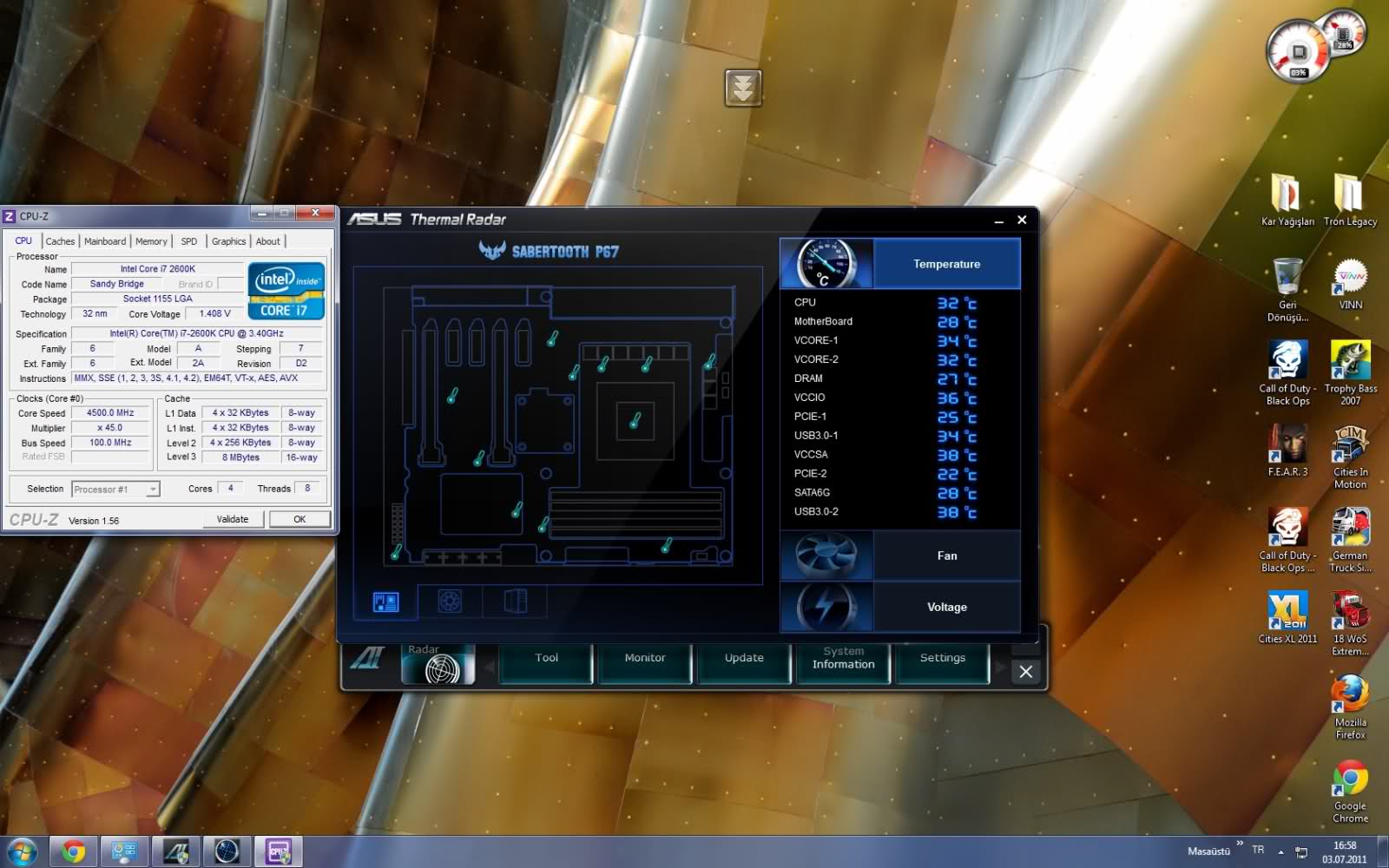This screenshot has height=868, width=1389.
Task: Click the CPU meter gauge desktop gadget
Action: click(1298, 51)
